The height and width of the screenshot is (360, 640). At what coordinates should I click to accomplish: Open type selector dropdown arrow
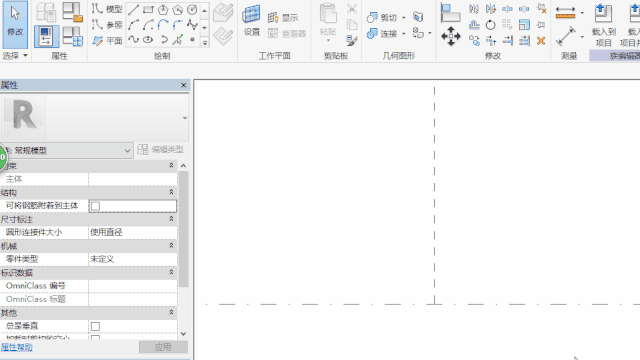pyautogui.click(x=184, y=118)
